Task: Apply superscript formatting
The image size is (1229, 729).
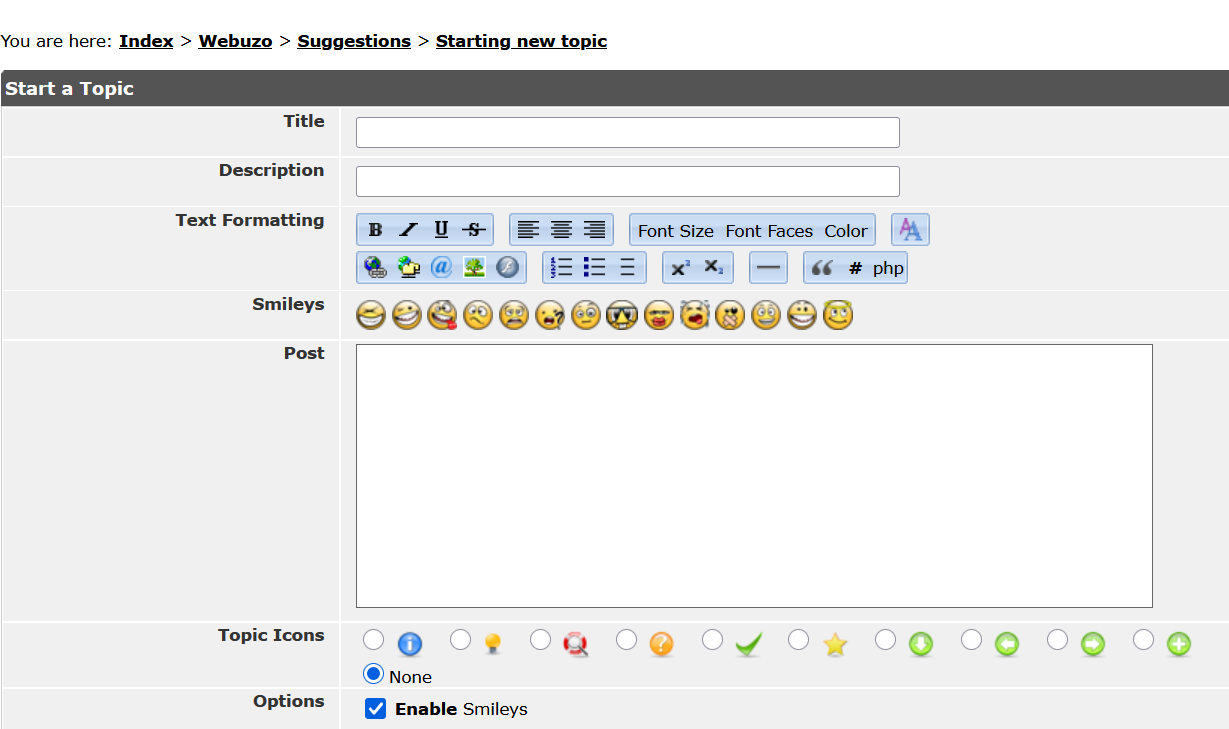Action: (x=680, y=268)
